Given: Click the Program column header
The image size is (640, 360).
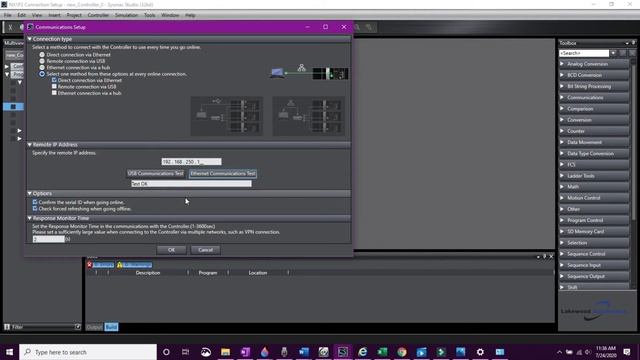Looking at the screenshot, I should coord(208,273).
